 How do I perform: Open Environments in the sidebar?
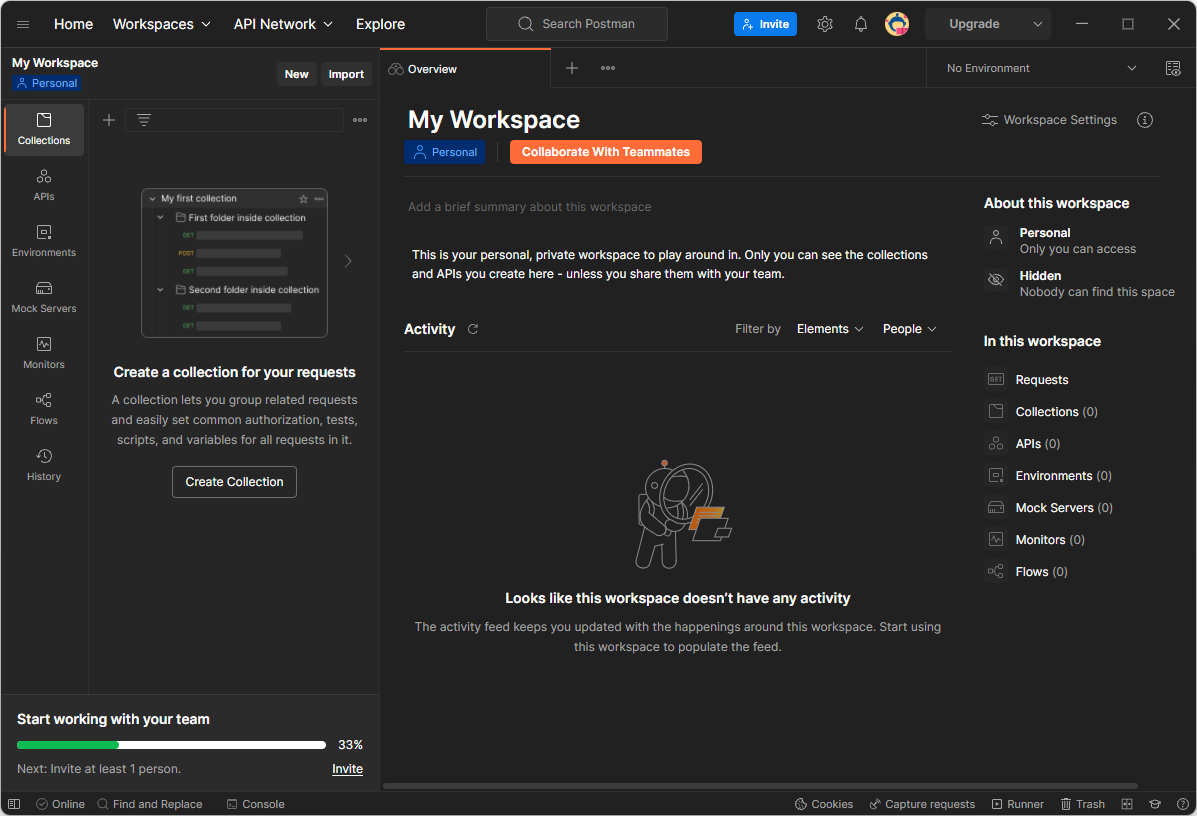click(44, 241)
